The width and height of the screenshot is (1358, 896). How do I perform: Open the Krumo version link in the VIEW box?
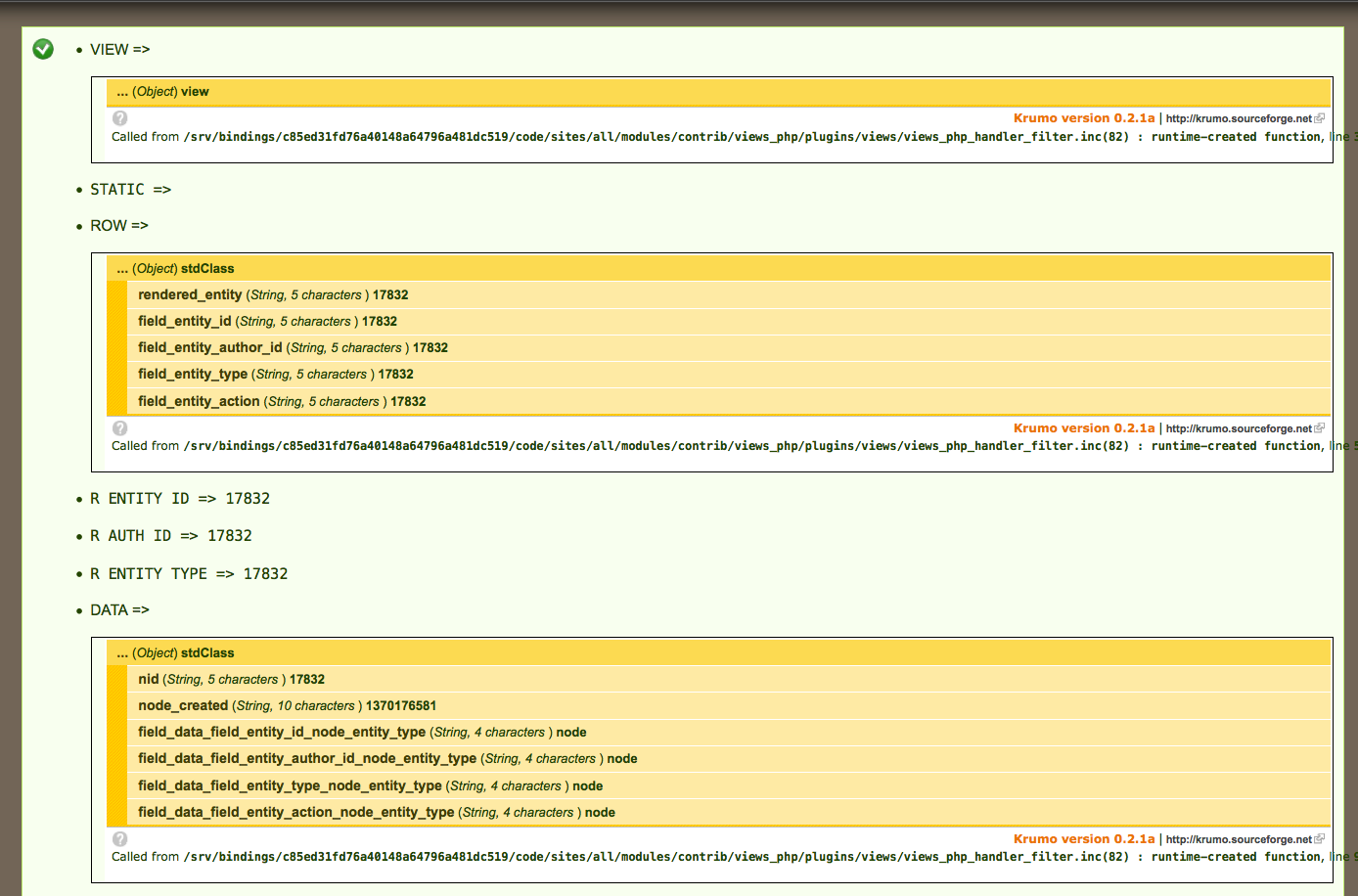(1083, 118)
